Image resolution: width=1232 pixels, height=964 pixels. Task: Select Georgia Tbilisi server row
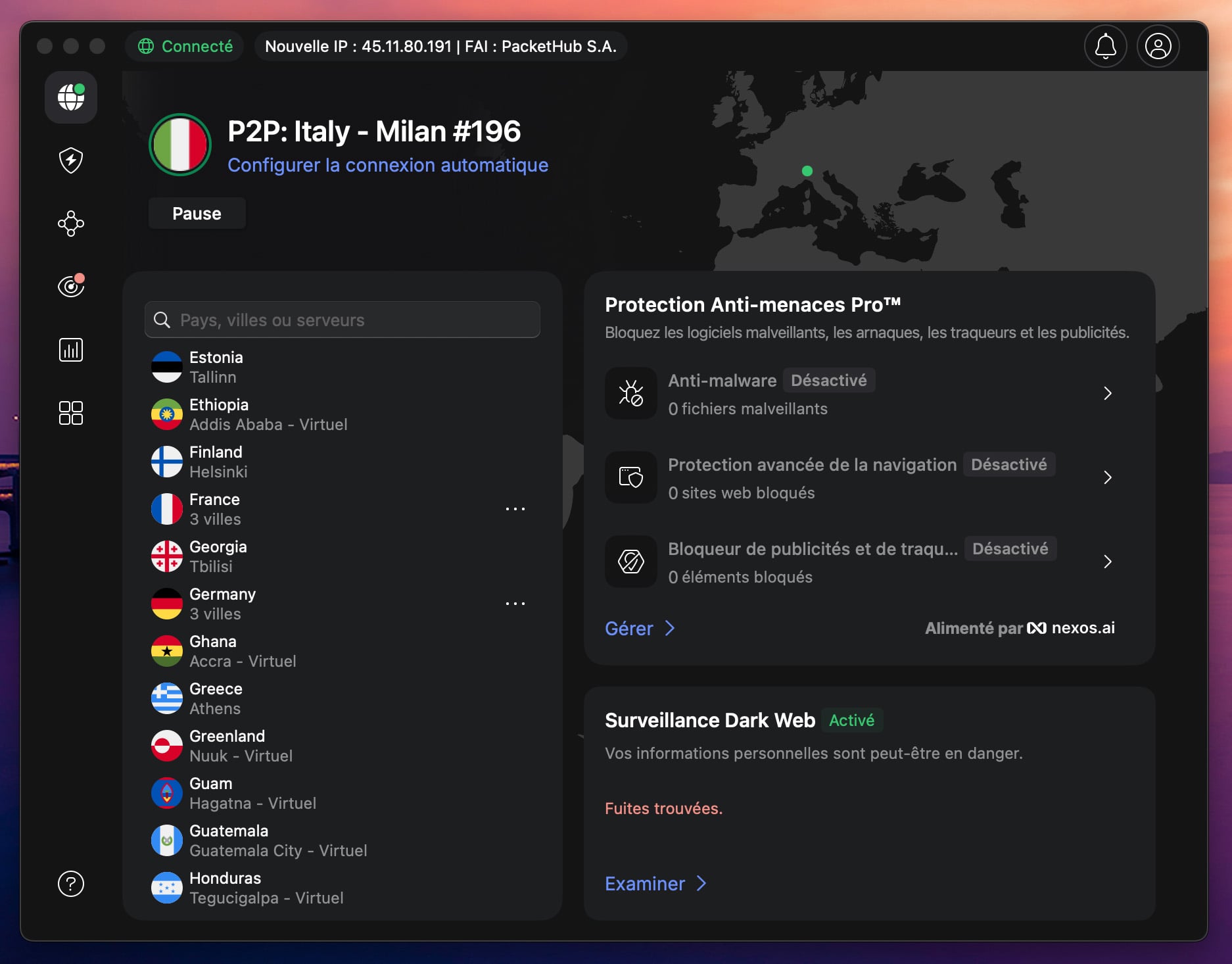click(343, 556)
